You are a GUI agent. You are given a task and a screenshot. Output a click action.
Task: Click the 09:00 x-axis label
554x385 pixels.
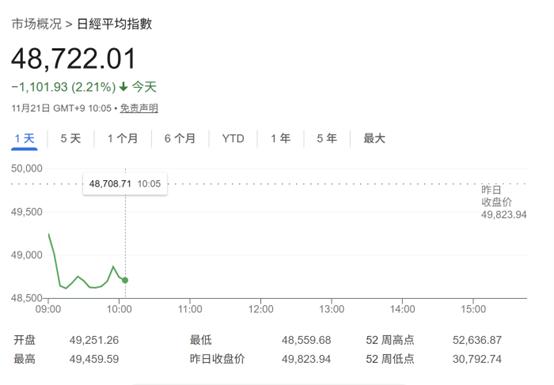[x=48, y=309]
